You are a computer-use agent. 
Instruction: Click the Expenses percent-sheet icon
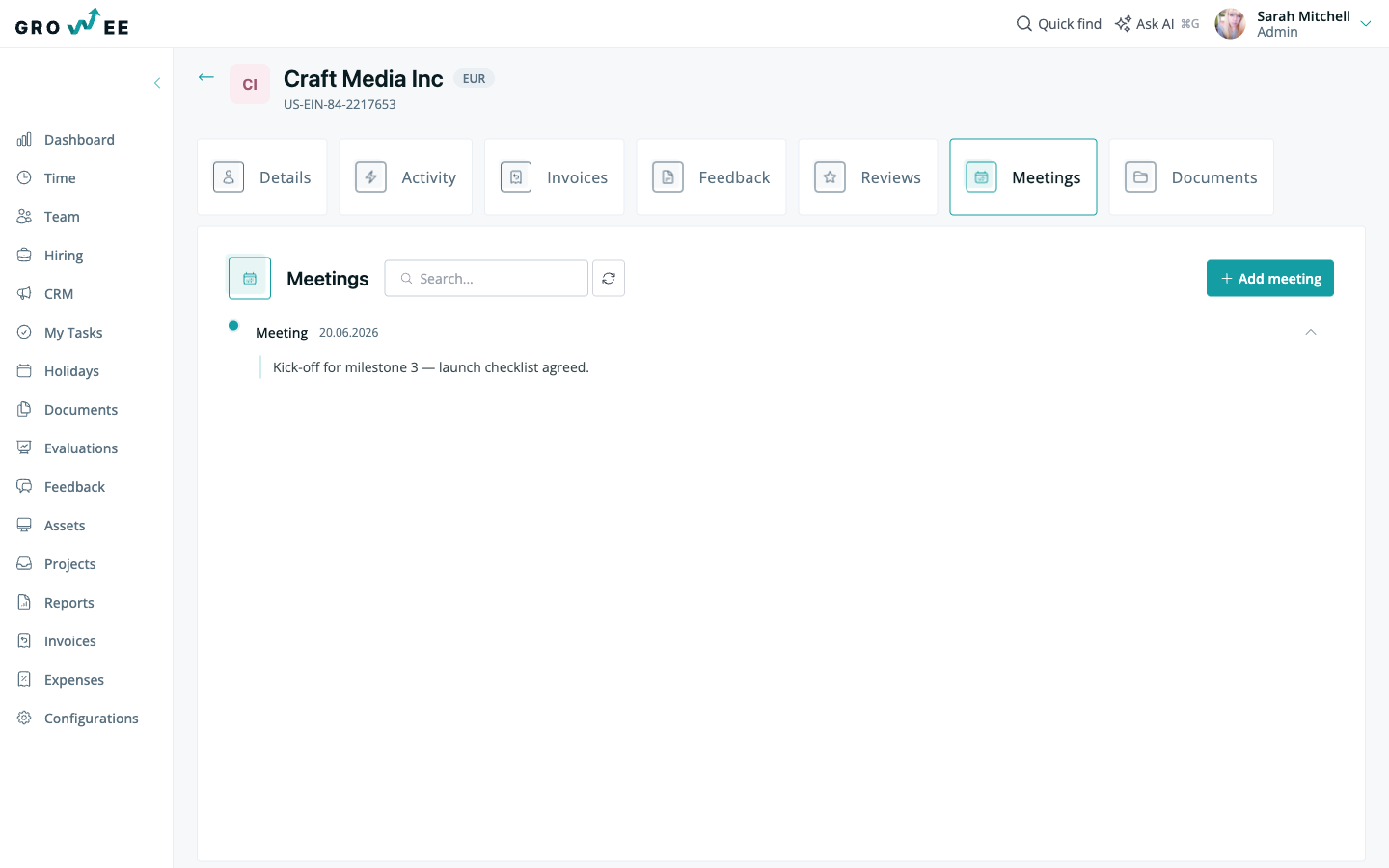coord(24,679)
